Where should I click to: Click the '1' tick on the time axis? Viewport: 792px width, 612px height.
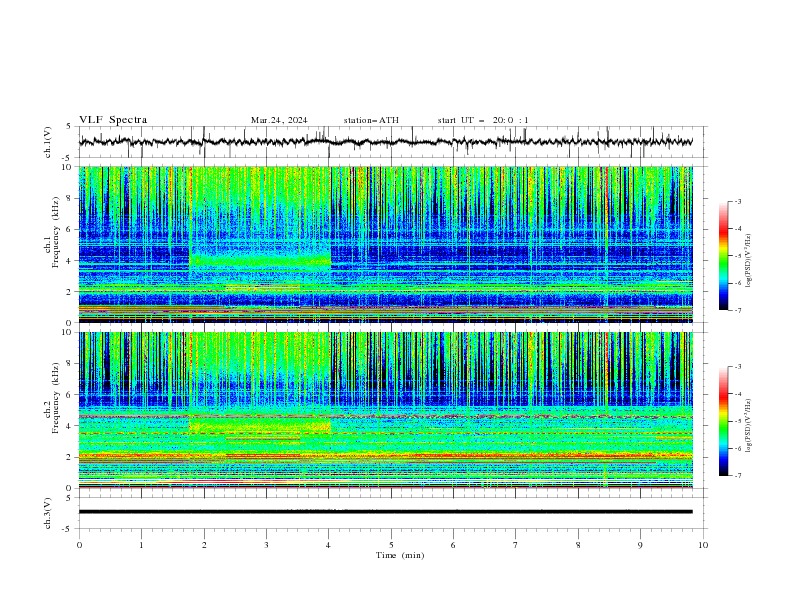coord(141,545)
